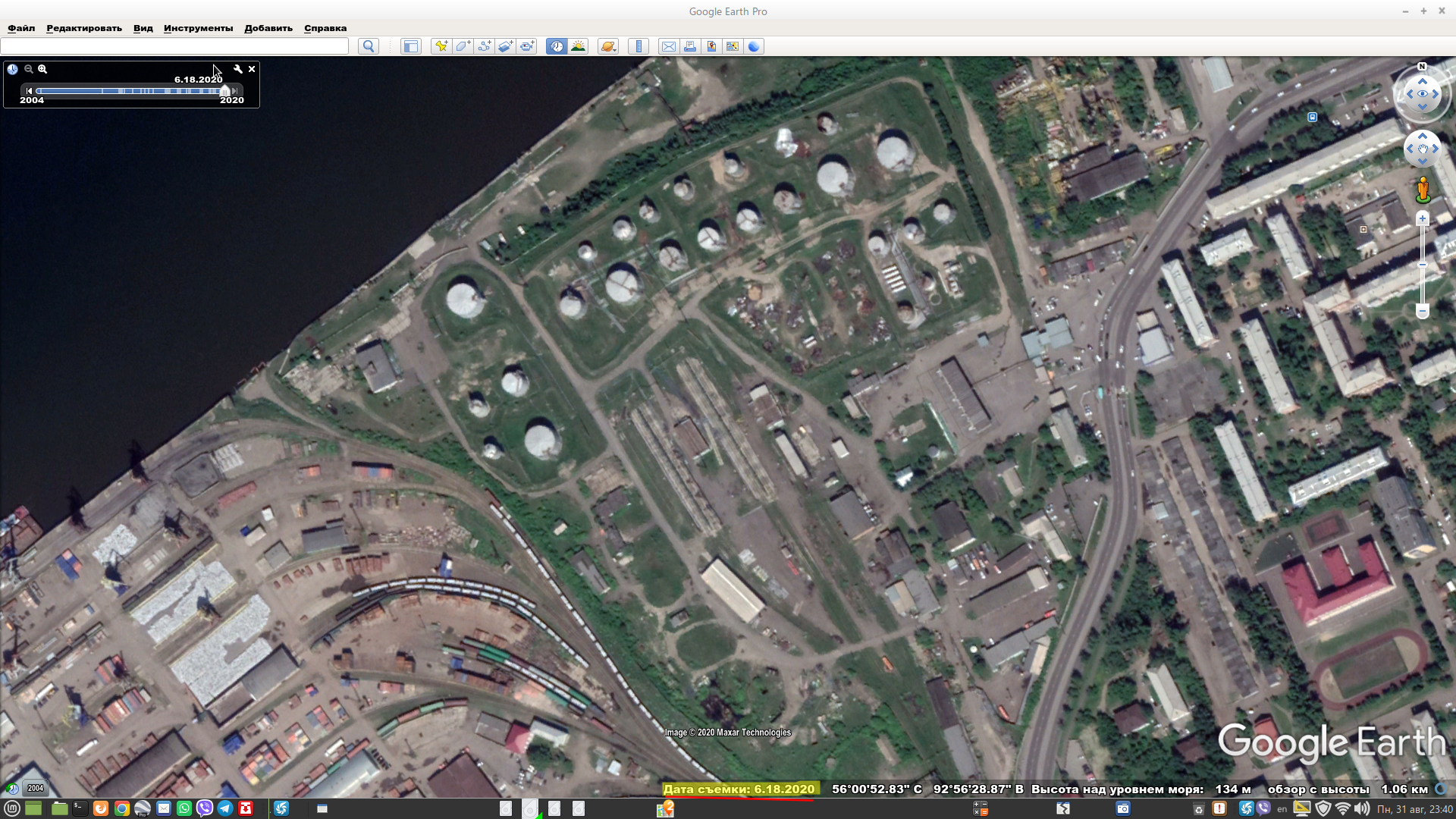Open the planet switcher dropdown
The image size is (1456, 819).
tap(607, 46)
